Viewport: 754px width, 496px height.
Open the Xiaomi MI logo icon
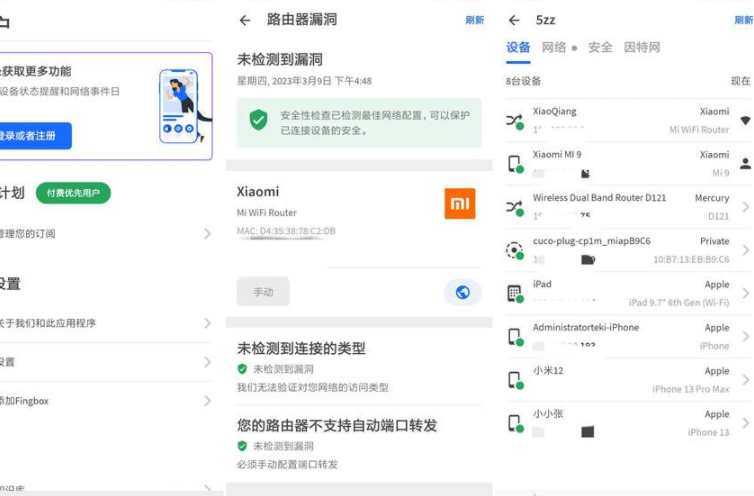coord(460,203)
